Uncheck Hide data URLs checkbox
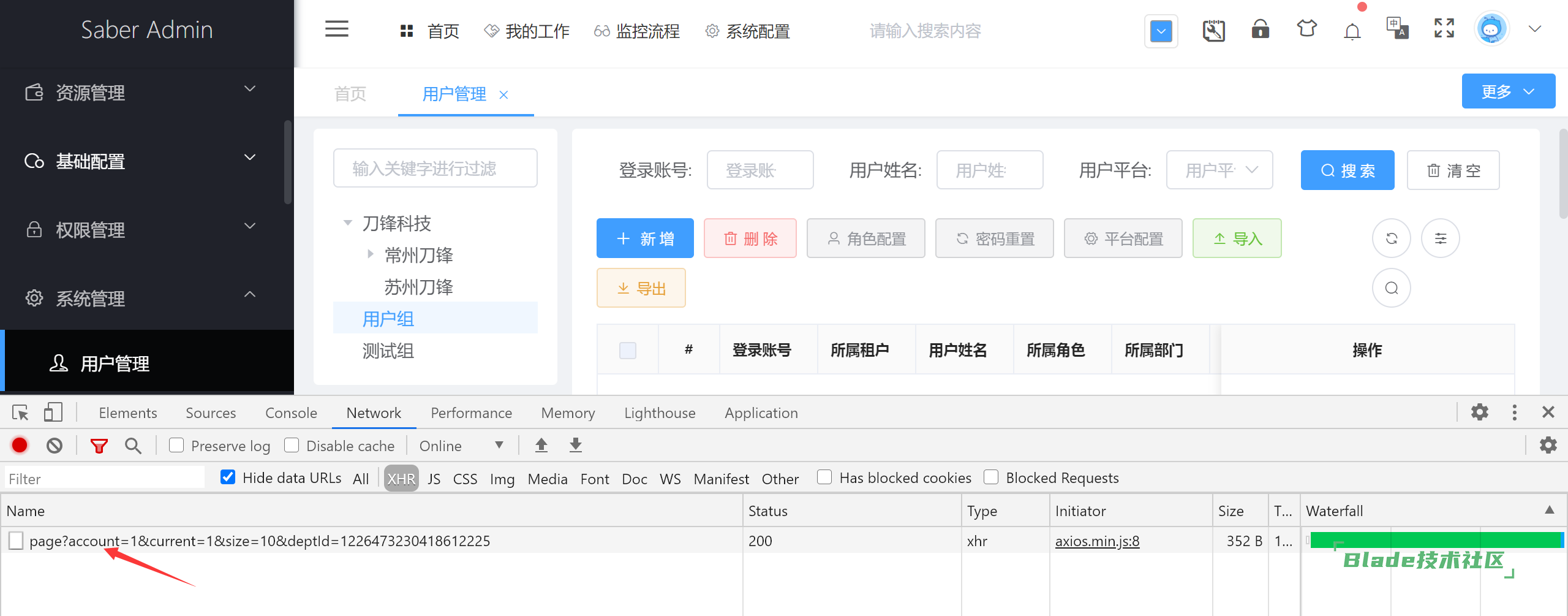1568x616 pixels. [x=228, y=477]
